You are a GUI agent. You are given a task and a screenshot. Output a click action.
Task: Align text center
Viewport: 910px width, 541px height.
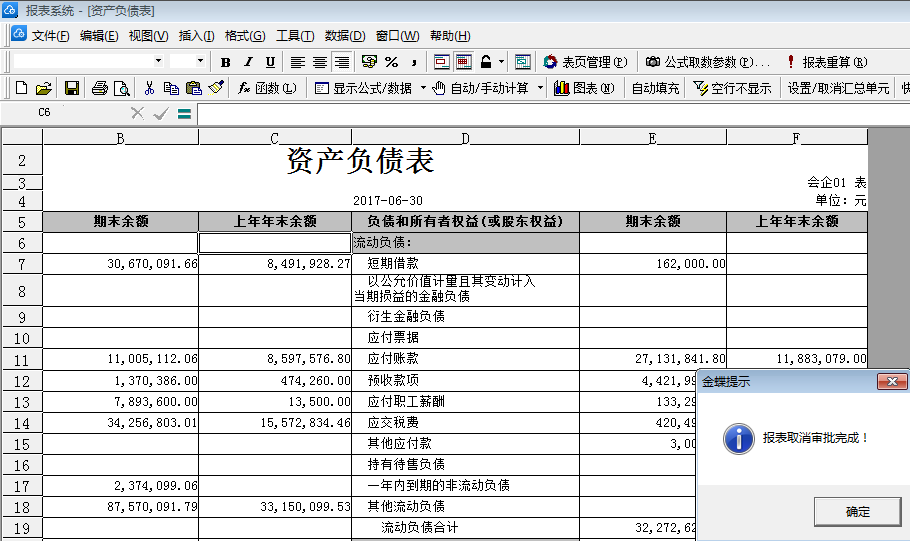coord(320,62)
